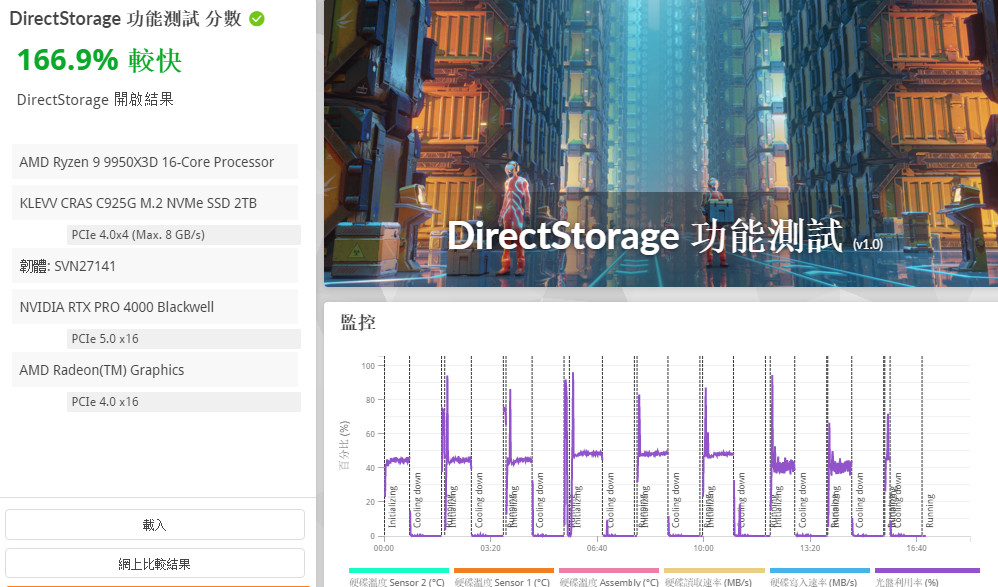Click the 10:00 mark on the chart timeline

(x=703, y=548)
